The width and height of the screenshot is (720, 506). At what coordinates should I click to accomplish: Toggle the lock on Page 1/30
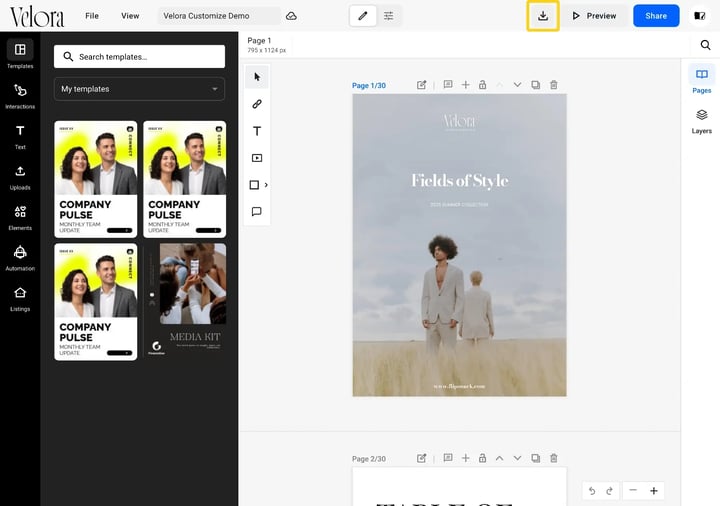click(x=482, y=84)
